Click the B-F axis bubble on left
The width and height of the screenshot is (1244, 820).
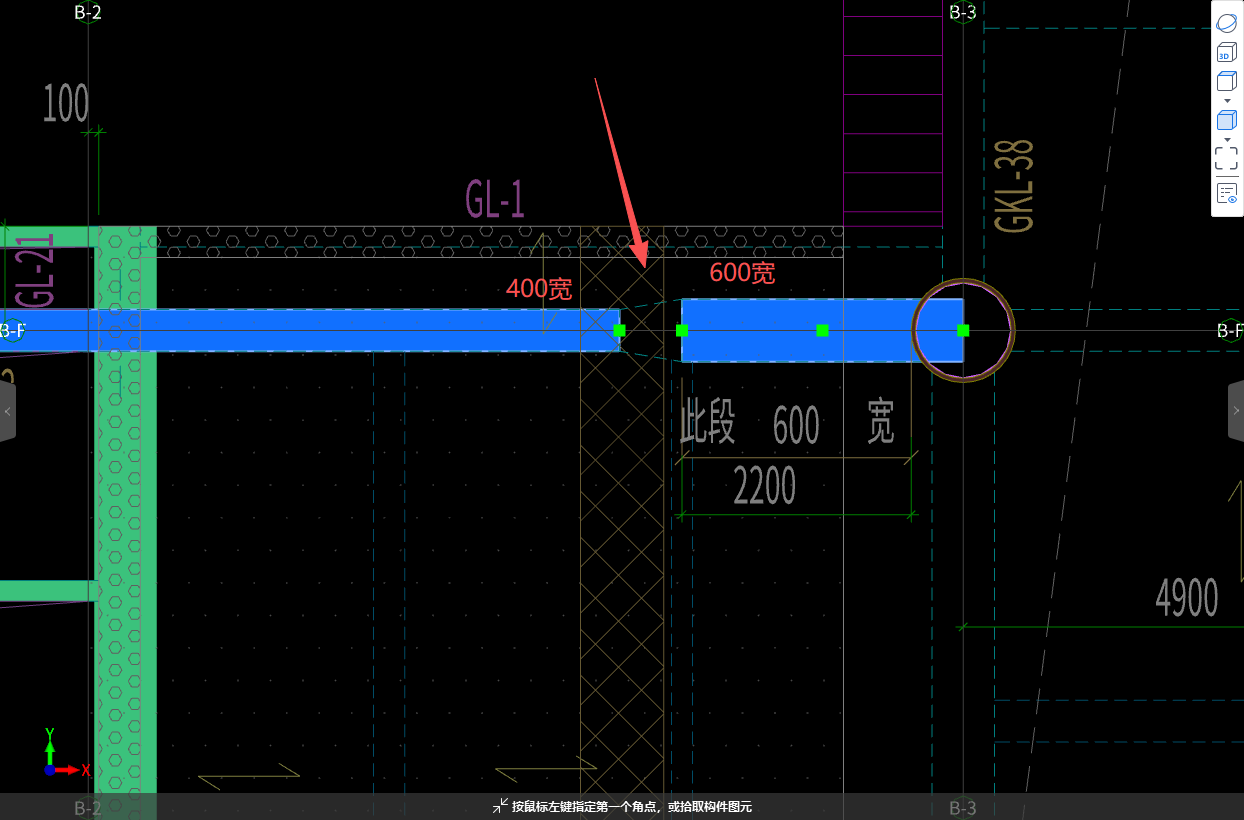coord(13,330)
